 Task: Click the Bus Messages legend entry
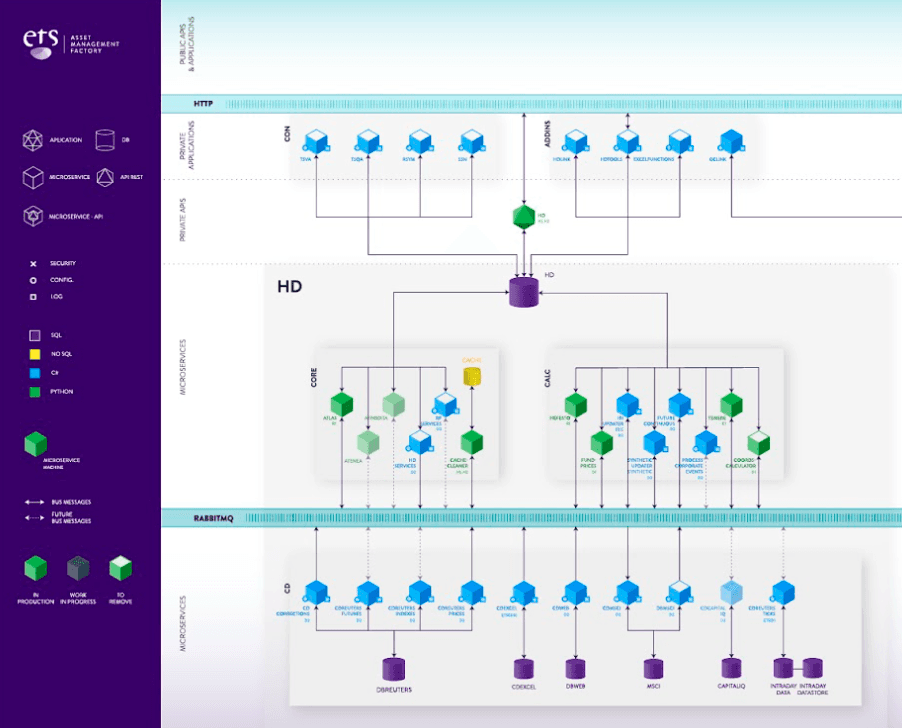[x=58, y=502]
